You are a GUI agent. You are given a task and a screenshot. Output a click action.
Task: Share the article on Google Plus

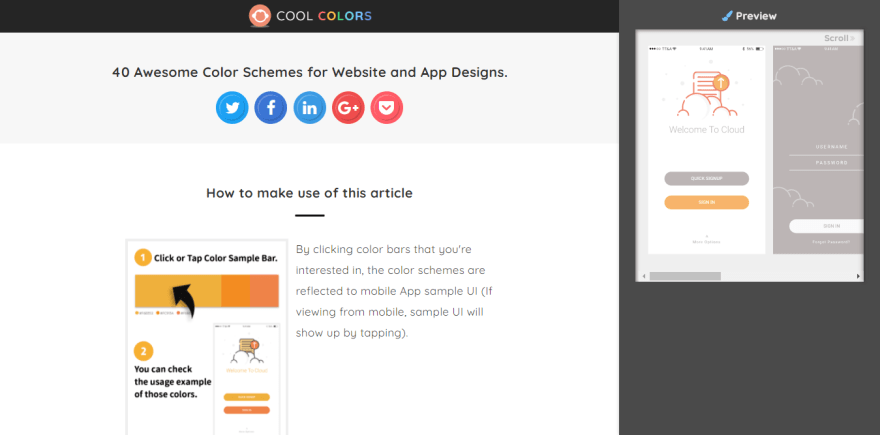point(348,108)
